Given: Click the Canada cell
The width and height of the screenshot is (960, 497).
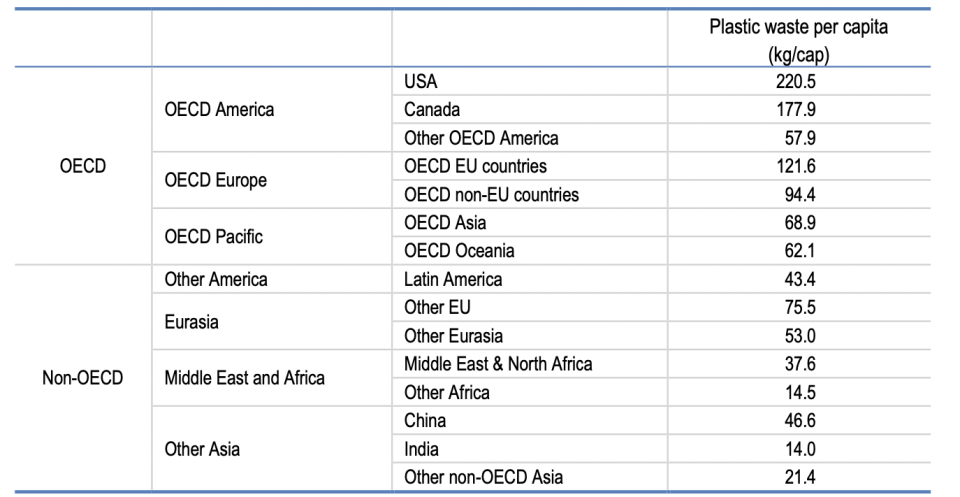Looking at the screenshot, I should (432, 110).
